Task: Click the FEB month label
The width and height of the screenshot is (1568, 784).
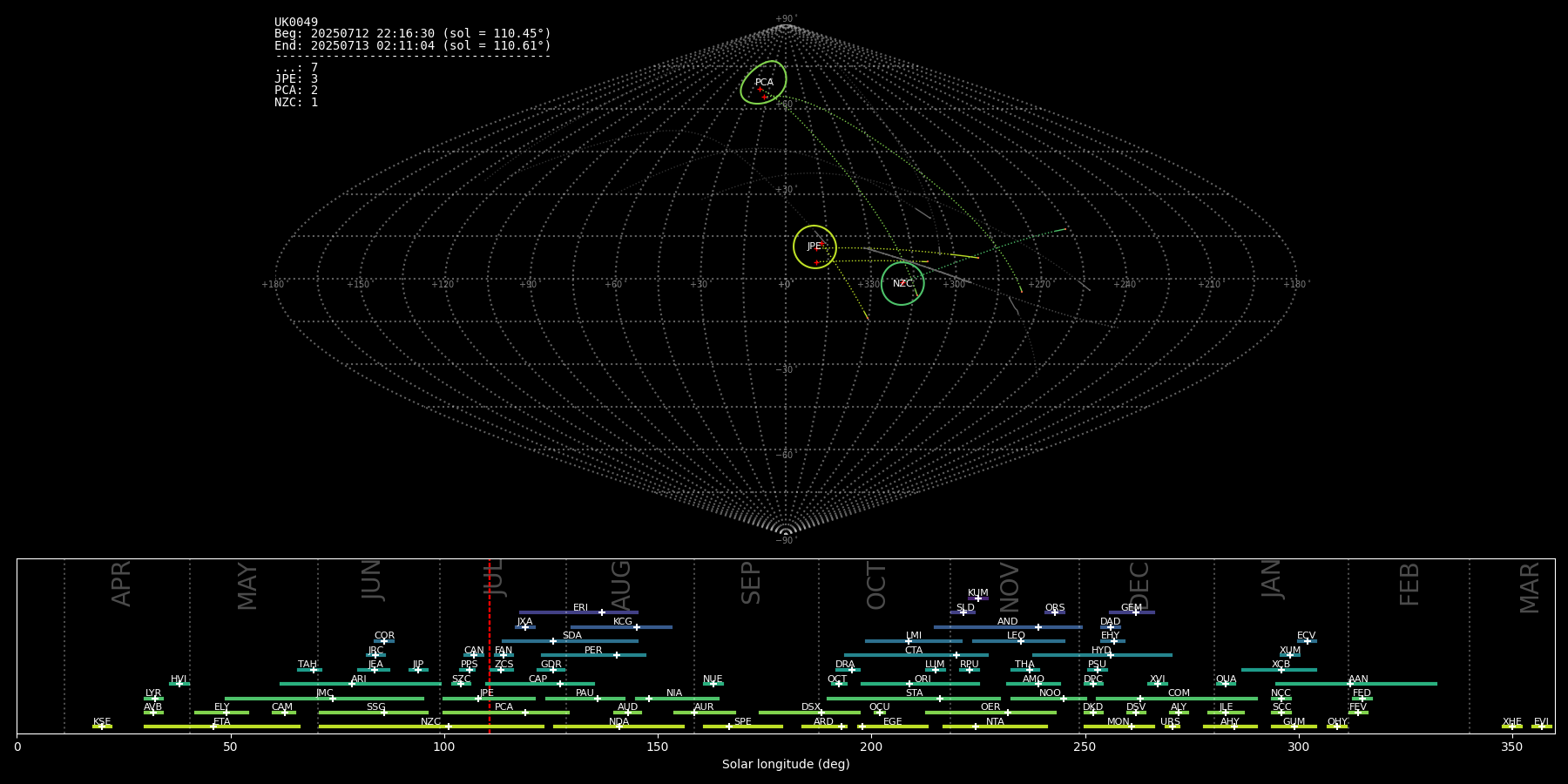Action: (x=1409, y=584)
